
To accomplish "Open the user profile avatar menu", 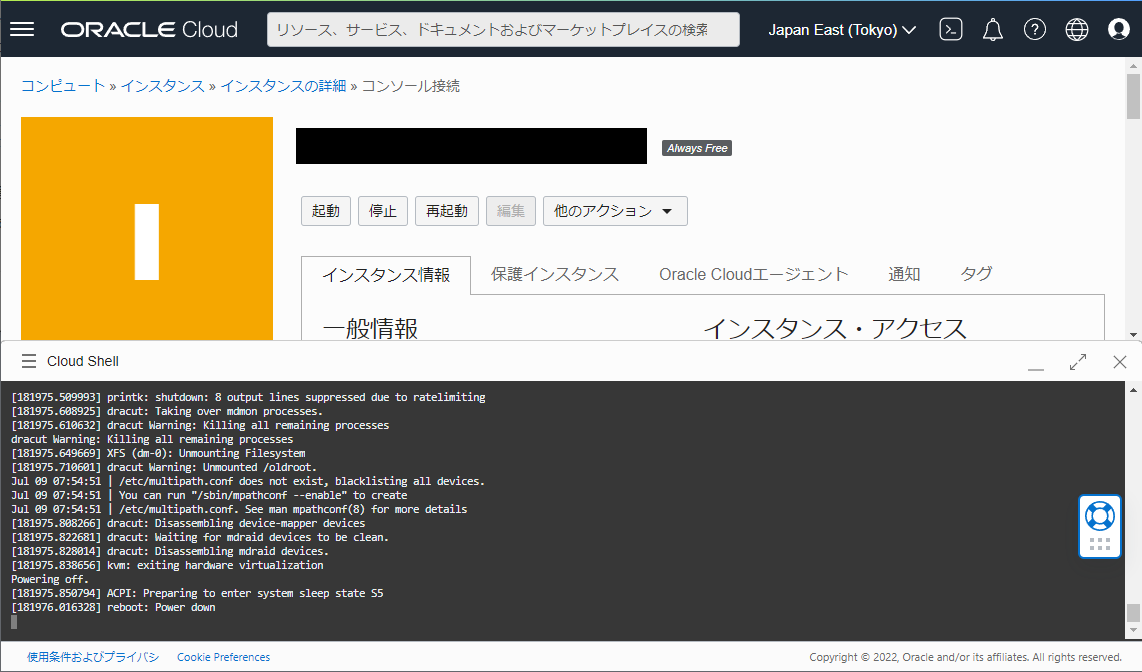I will 1118,29.
